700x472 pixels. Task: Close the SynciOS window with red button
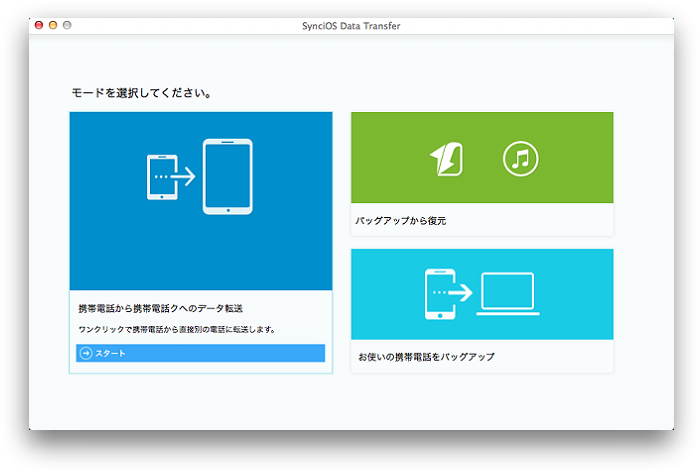coord(39,25)
